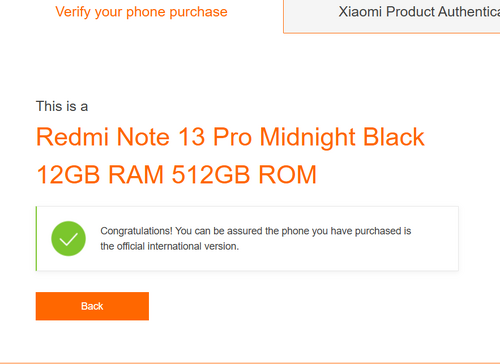Click the "Congratulations!" word in the message

pos(136,231)
